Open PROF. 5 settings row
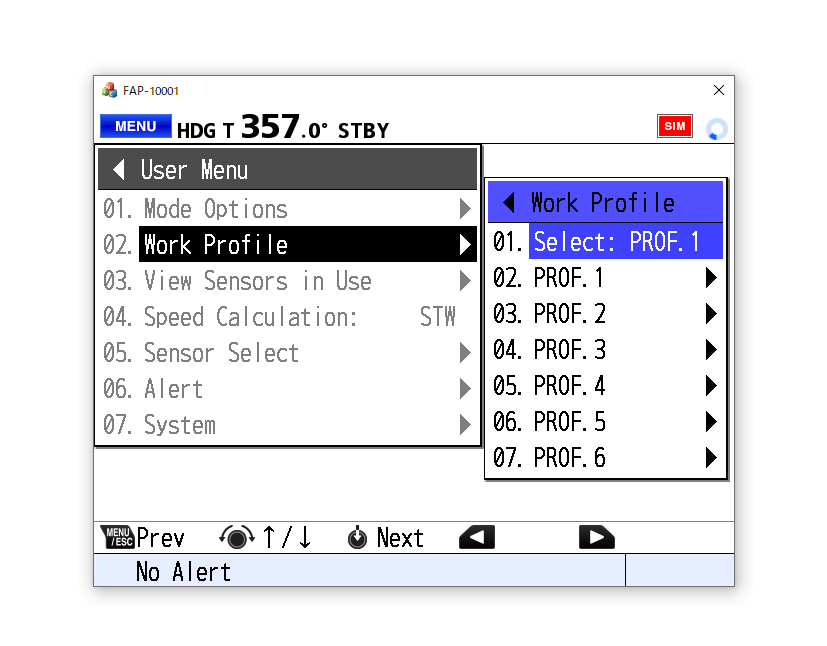The width and height of the screenshot is (827, 646). (605, 421)
